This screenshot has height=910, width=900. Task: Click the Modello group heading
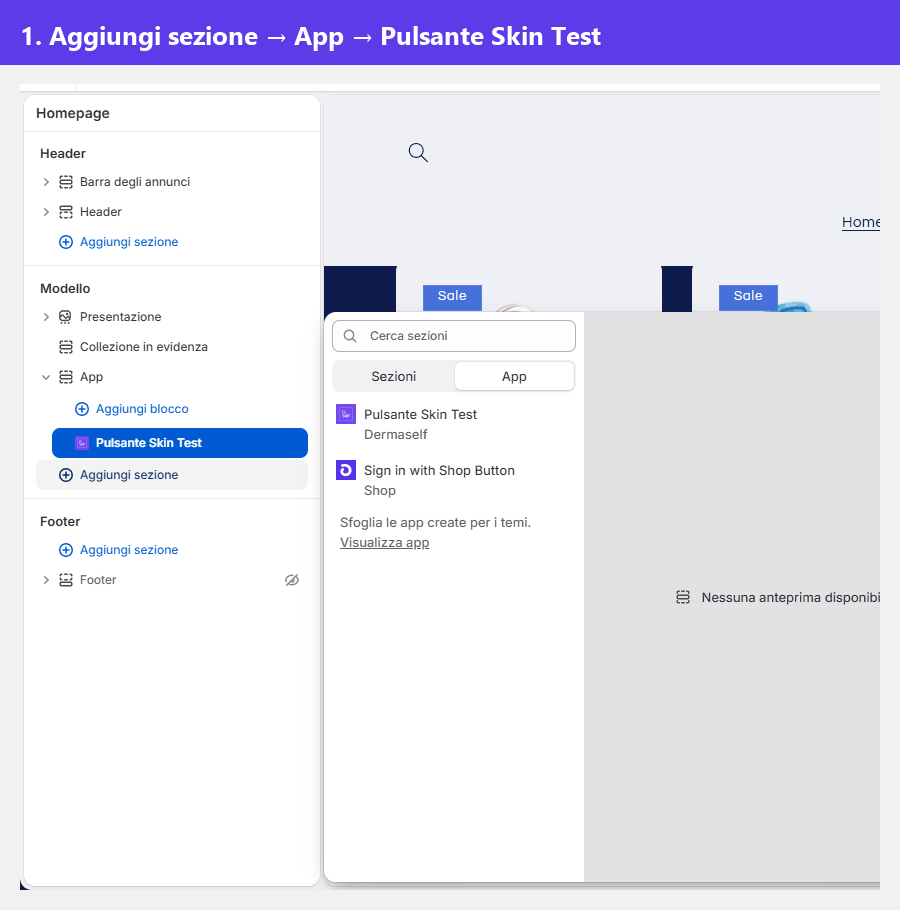tap(65, 288)
